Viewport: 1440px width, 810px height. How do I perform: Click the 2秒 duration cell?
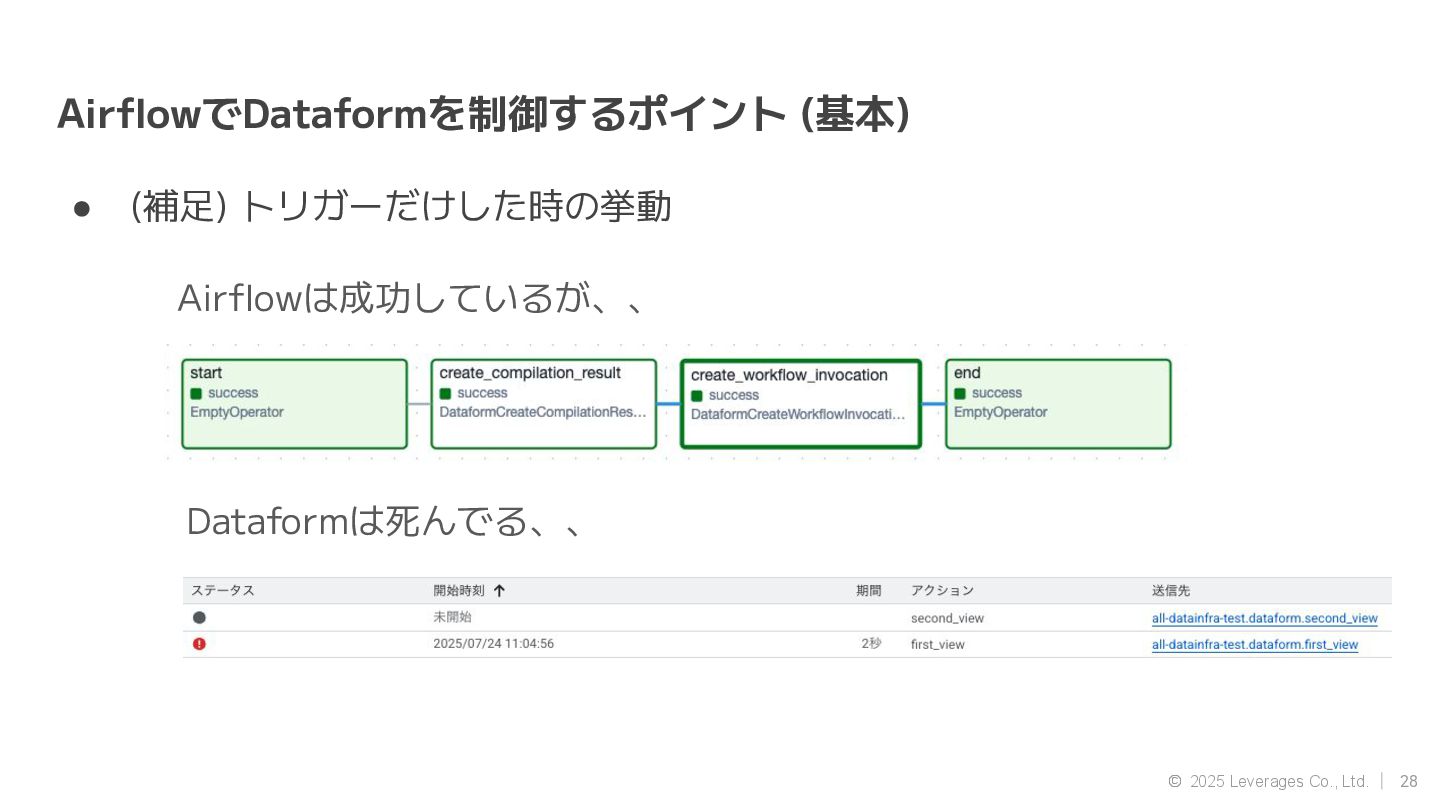pyautogui.click(x=872, y=644)
